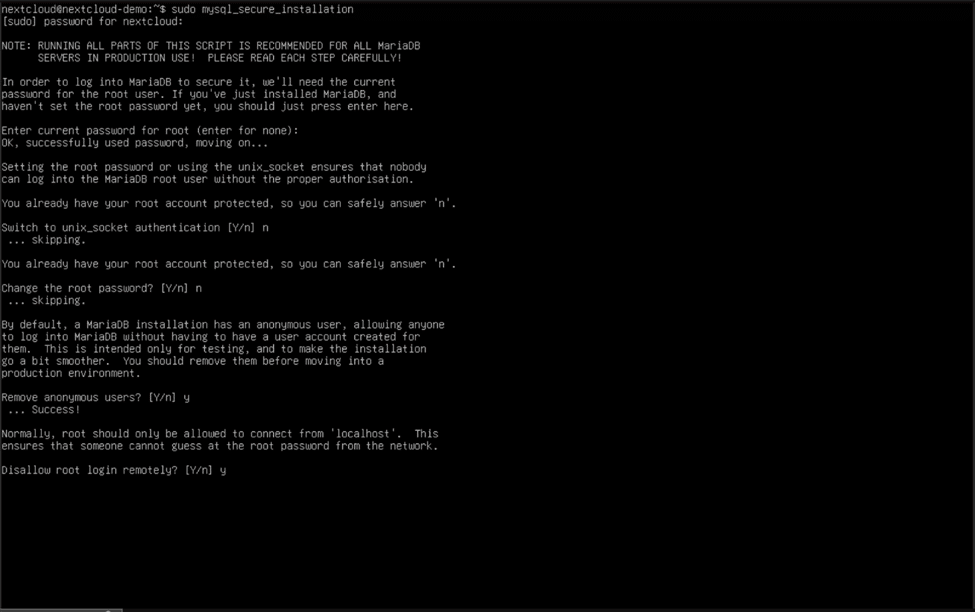Click the '[sudo] password for nextcloud:' line

coord(92,22)
